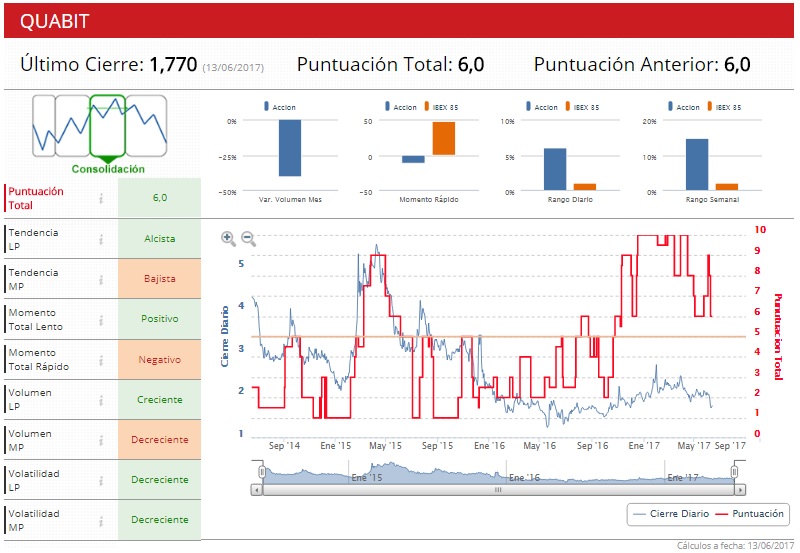Click the Puntuación Anterior 6,0 header value
The image size is (800, 553).
coord(737,64)
